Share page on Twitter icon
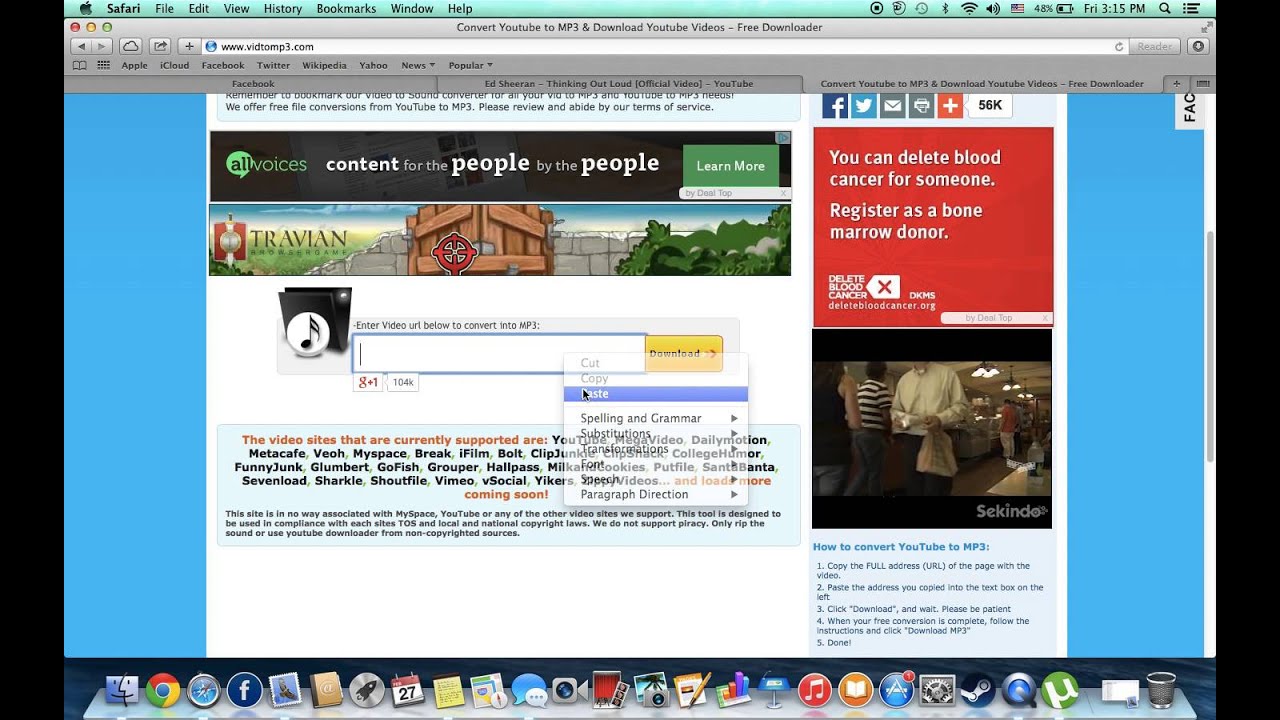 (x=864, y=105)
